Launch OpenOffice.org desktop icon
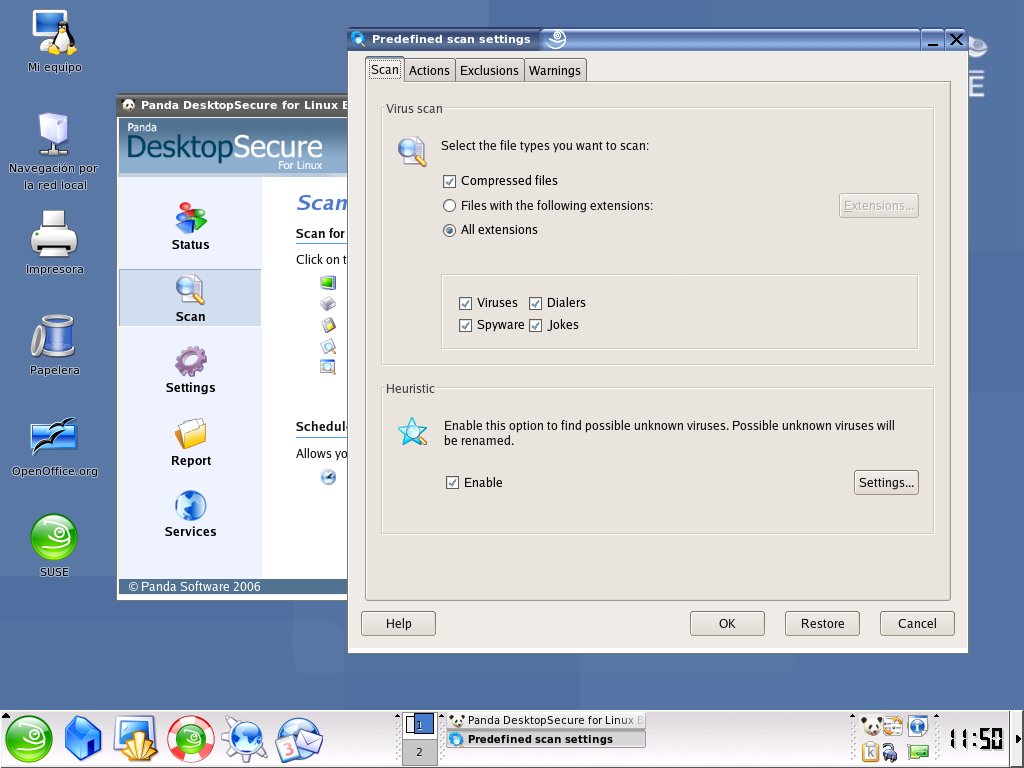The image size is (1024, 768). [54, 447]
